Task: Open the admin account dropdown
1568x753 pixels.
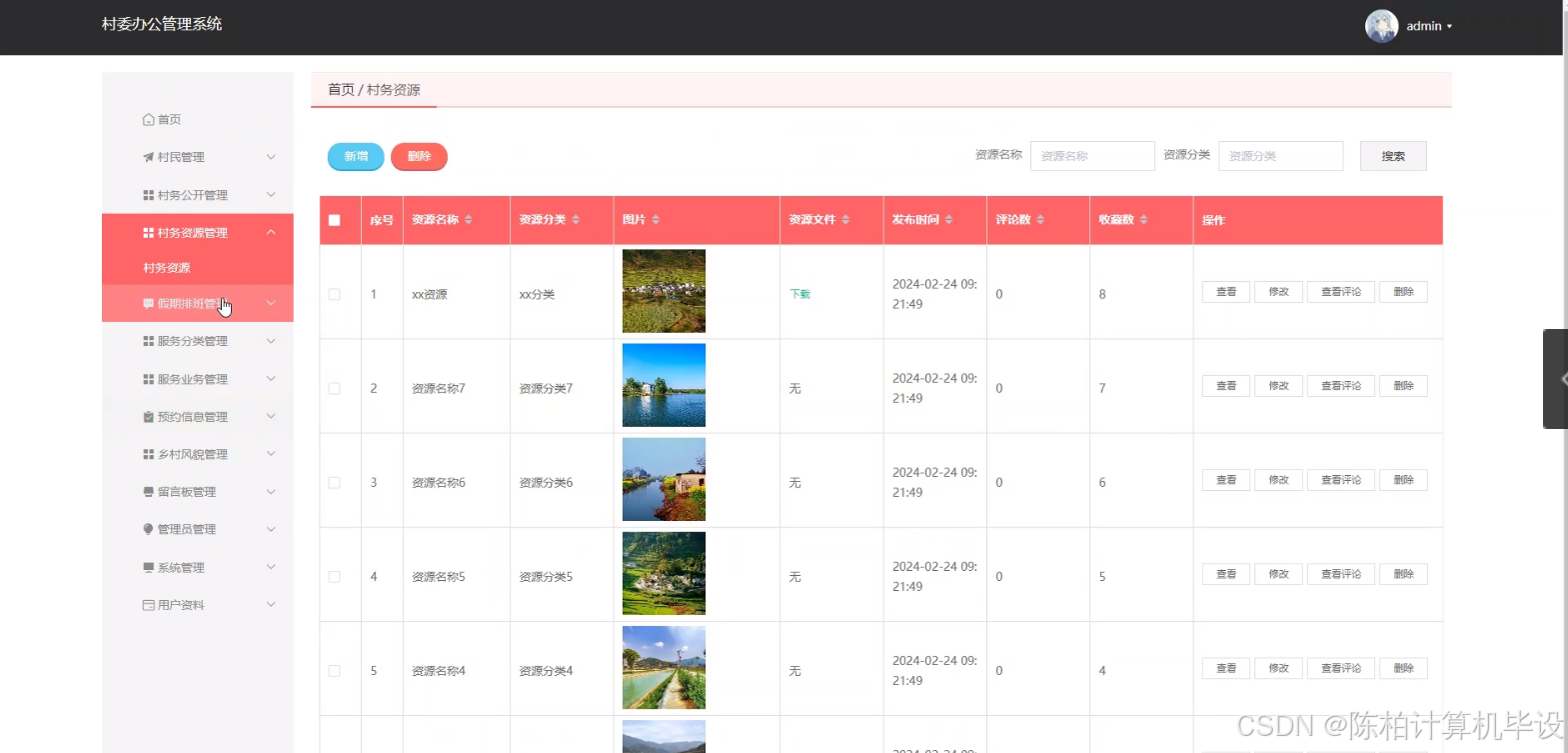Action: (x=1429, y=26)
